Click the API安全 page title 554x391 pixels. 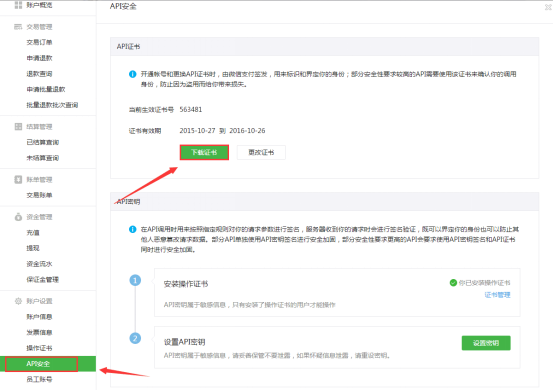pos(123,6)
